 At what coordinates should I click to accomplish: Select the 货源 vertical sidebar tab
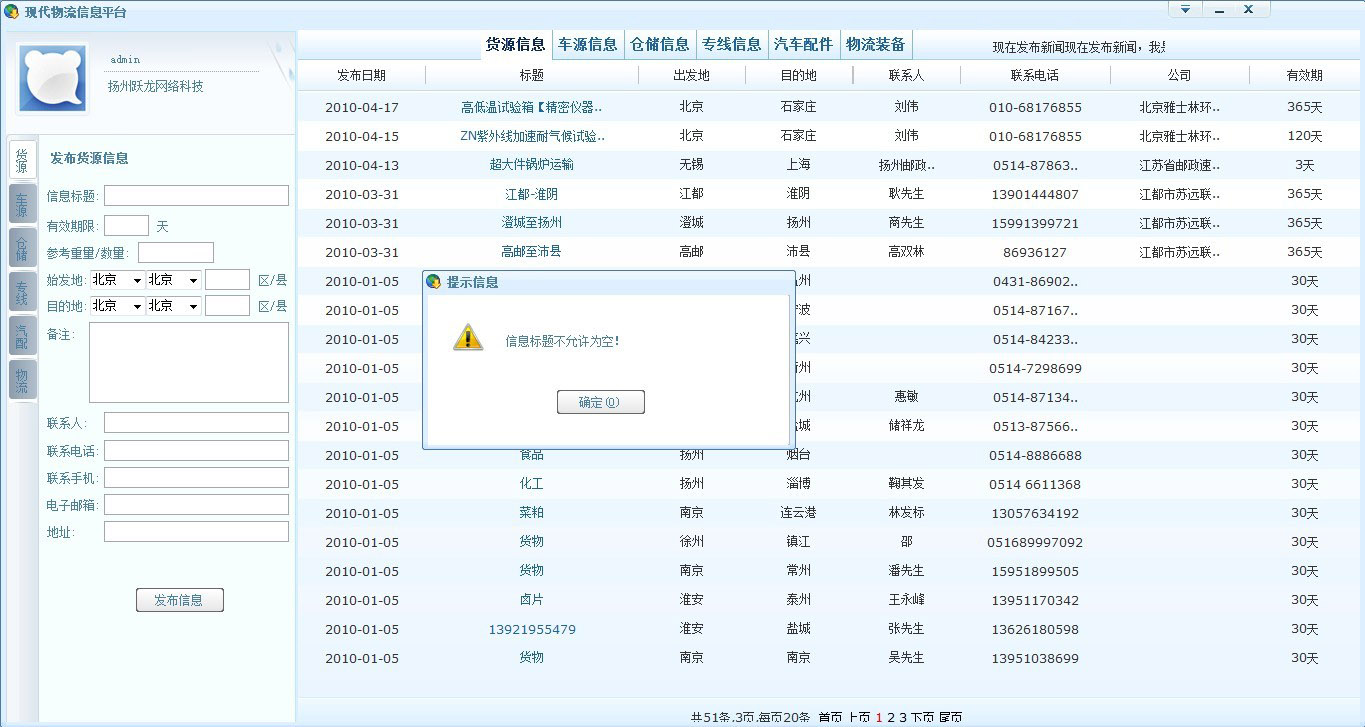coord(22,160)
